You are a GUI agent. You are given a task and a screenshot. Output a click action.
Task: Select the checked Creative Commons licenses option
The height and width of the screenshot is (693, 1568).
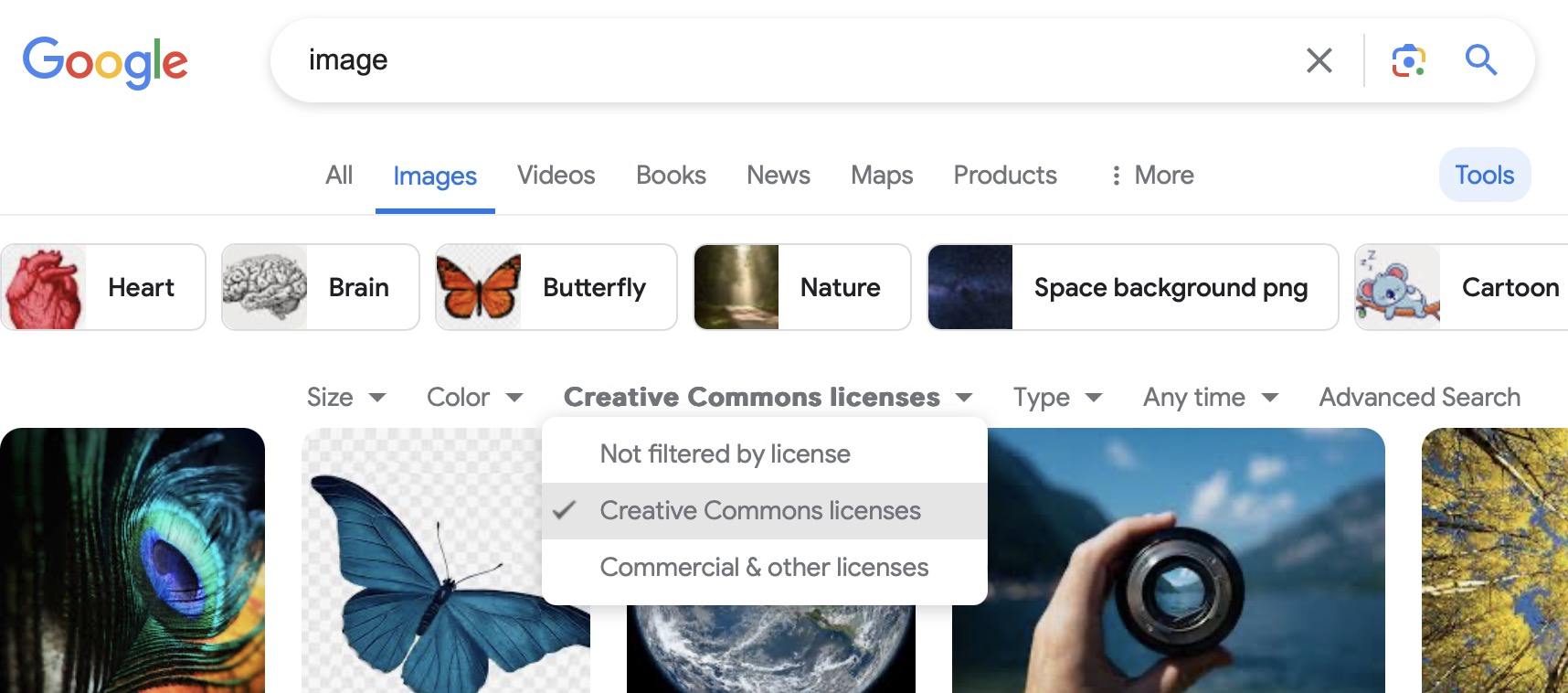(760, 511)
